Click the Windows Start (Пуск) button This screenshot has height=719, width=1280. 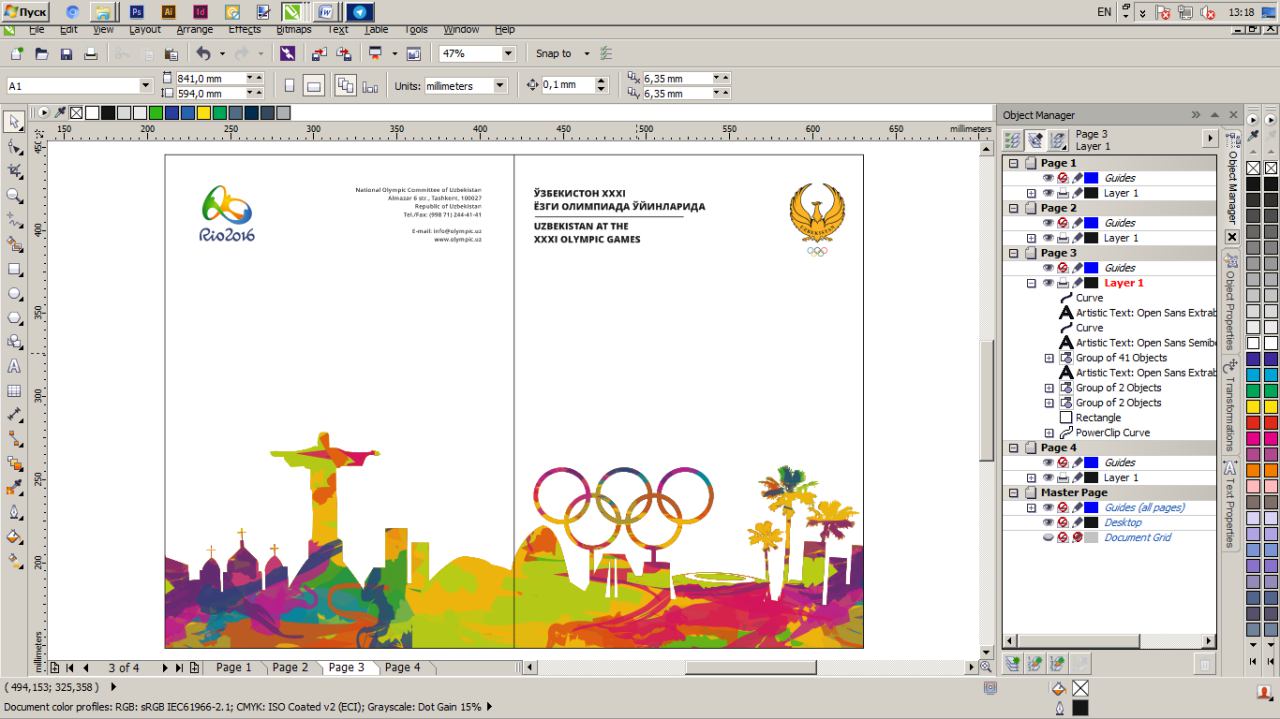pos(25,12)
